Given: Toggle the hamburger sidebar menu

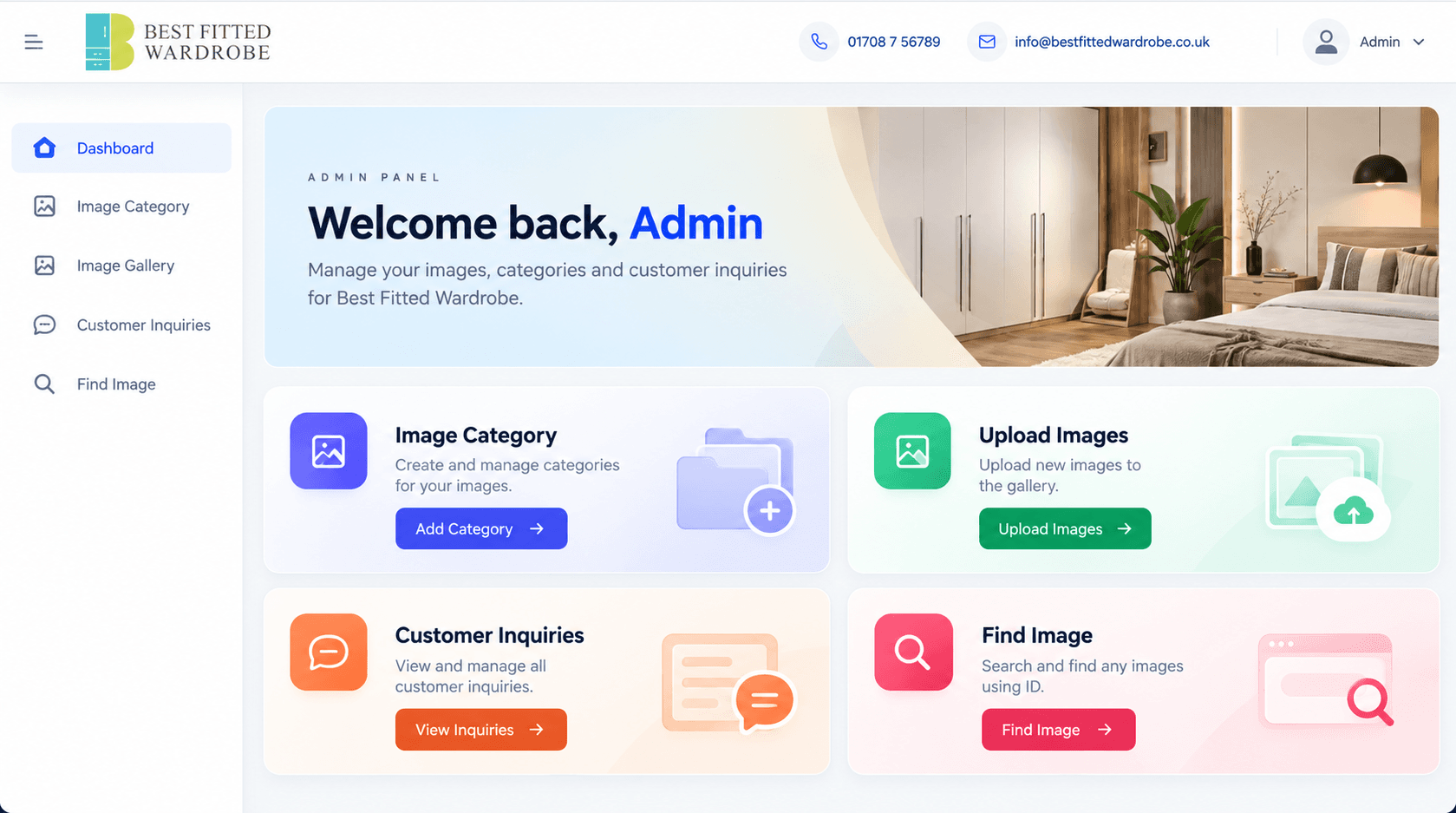Looking at the screenshot, I should tap(34, 42).
